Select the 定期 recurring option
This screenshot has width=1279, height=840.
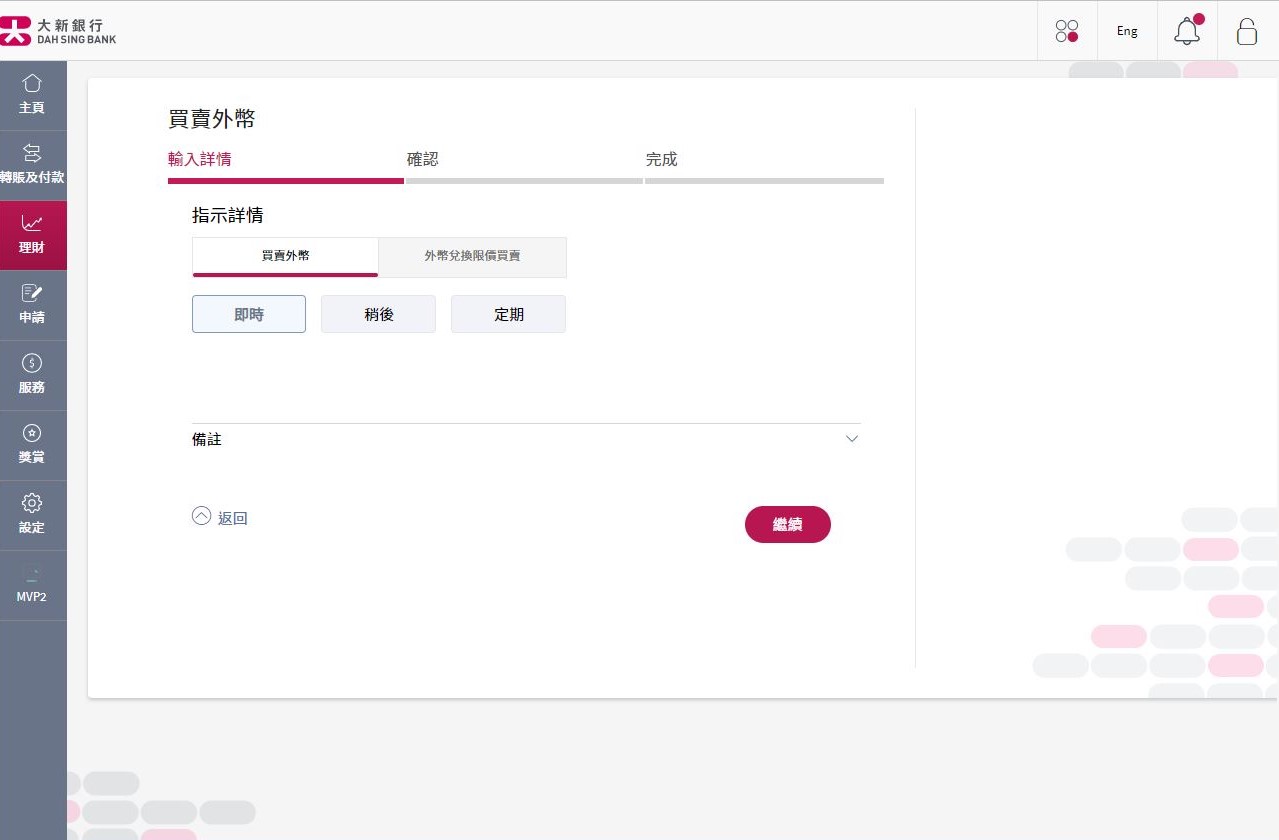[x=508, y=314]
